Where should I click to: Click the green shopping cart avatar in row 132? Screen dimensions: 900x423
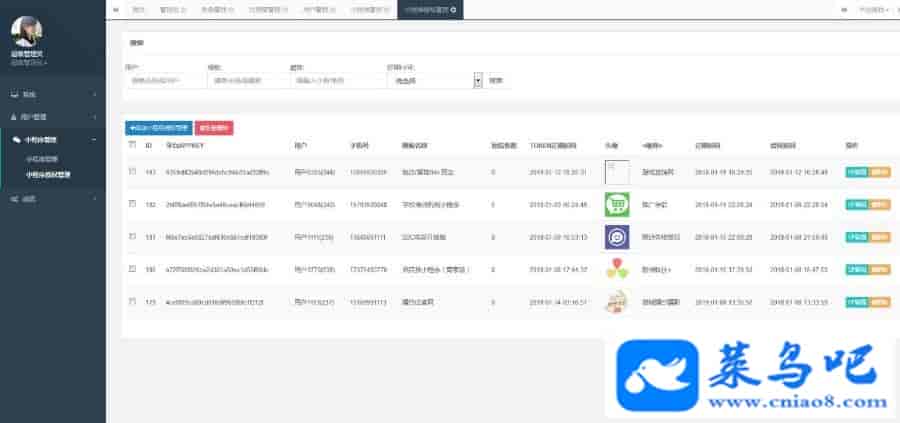tap(616, 204)
